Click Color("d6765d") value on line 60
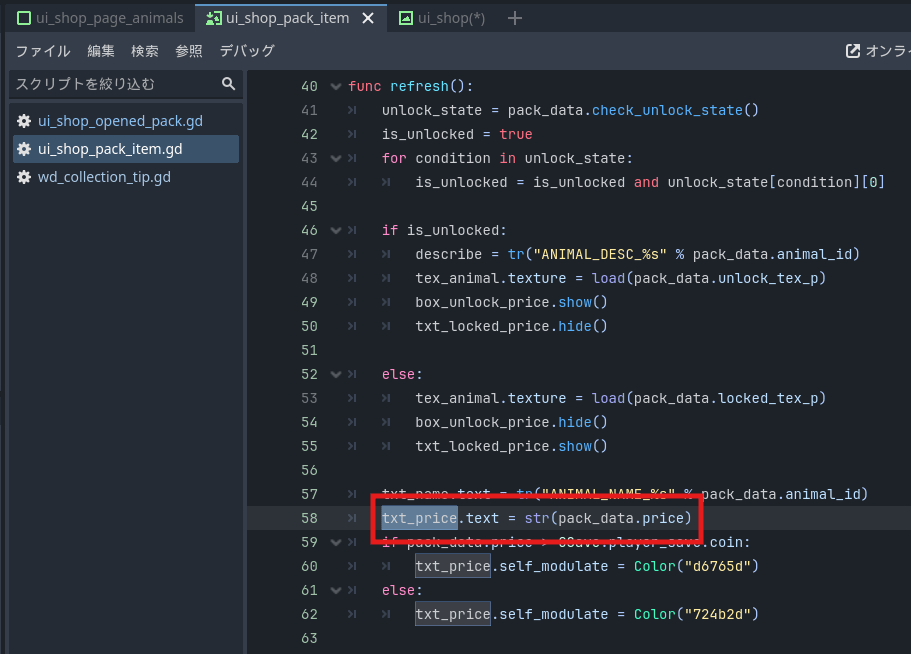This screenshot has width=911, height=654. tap(696, 566)
